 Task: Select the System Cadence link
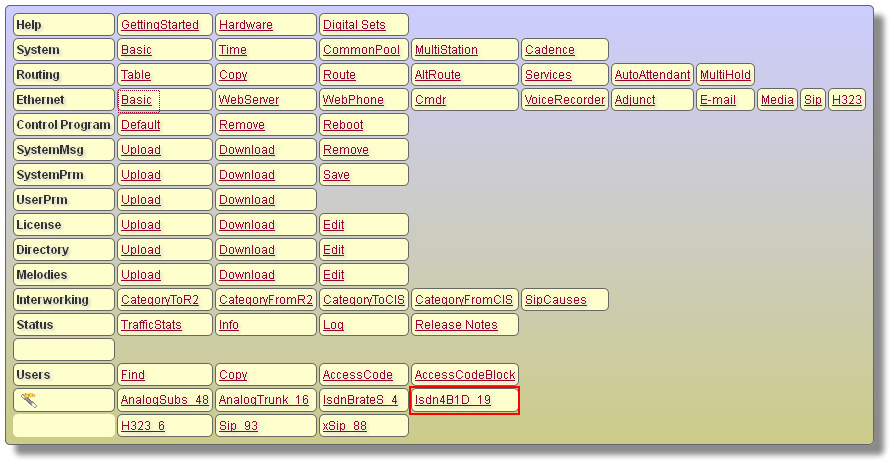coord(550,50)
